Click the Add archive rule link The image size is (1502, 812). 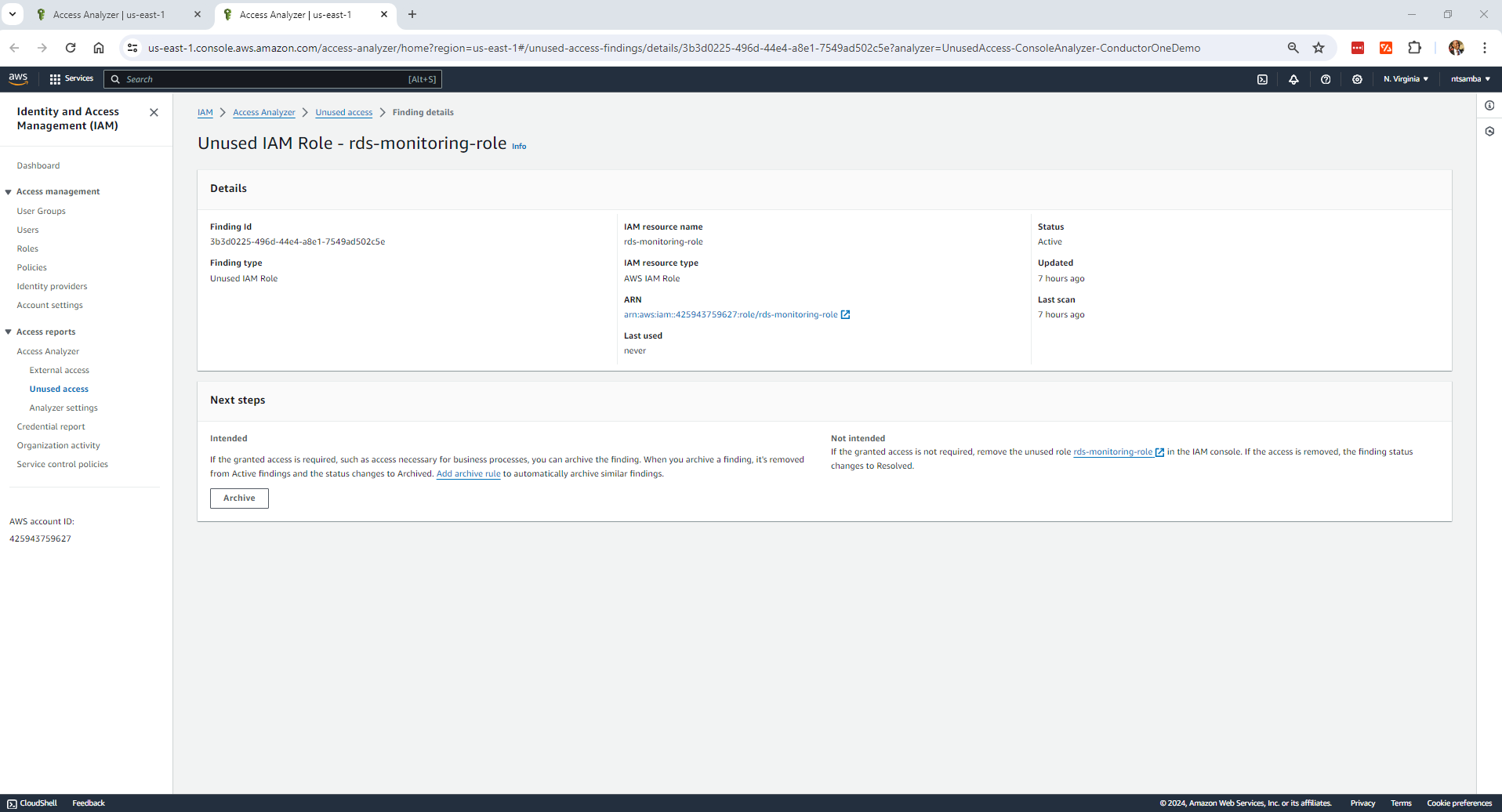click(468, 474)
